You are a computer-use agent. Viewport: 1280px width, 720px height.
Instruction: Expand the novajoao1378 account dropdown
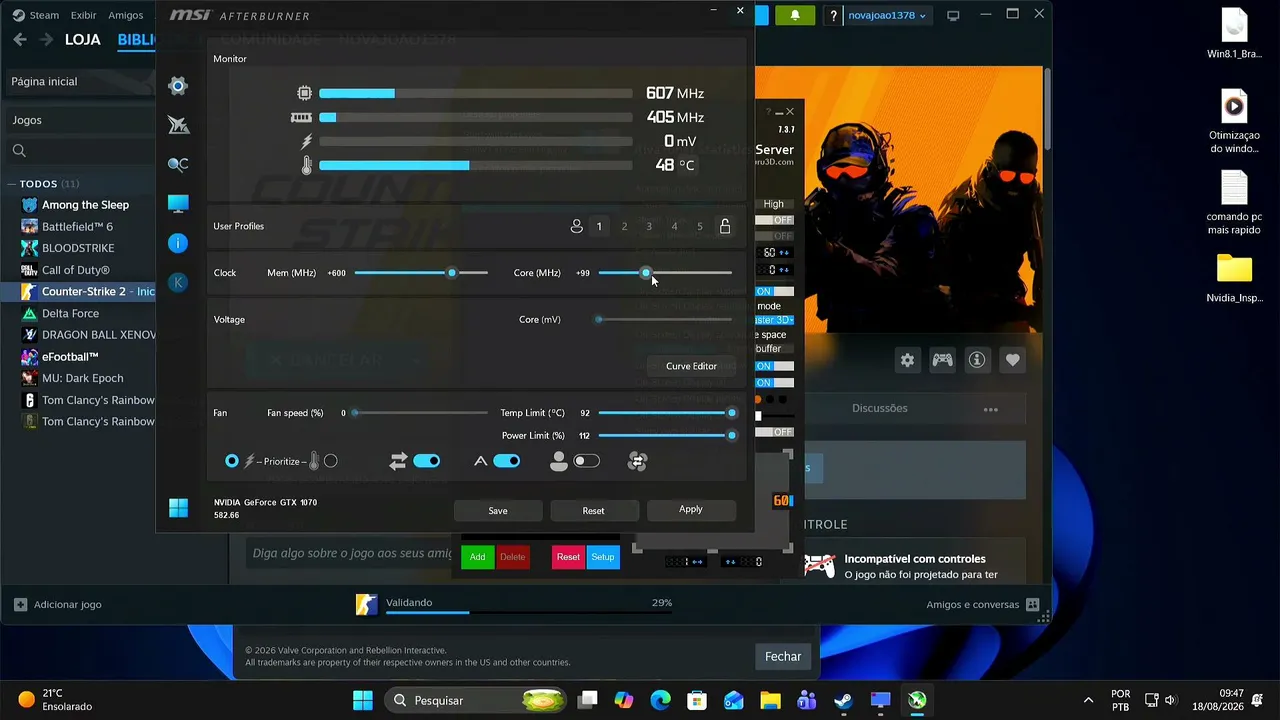[887, 15]
